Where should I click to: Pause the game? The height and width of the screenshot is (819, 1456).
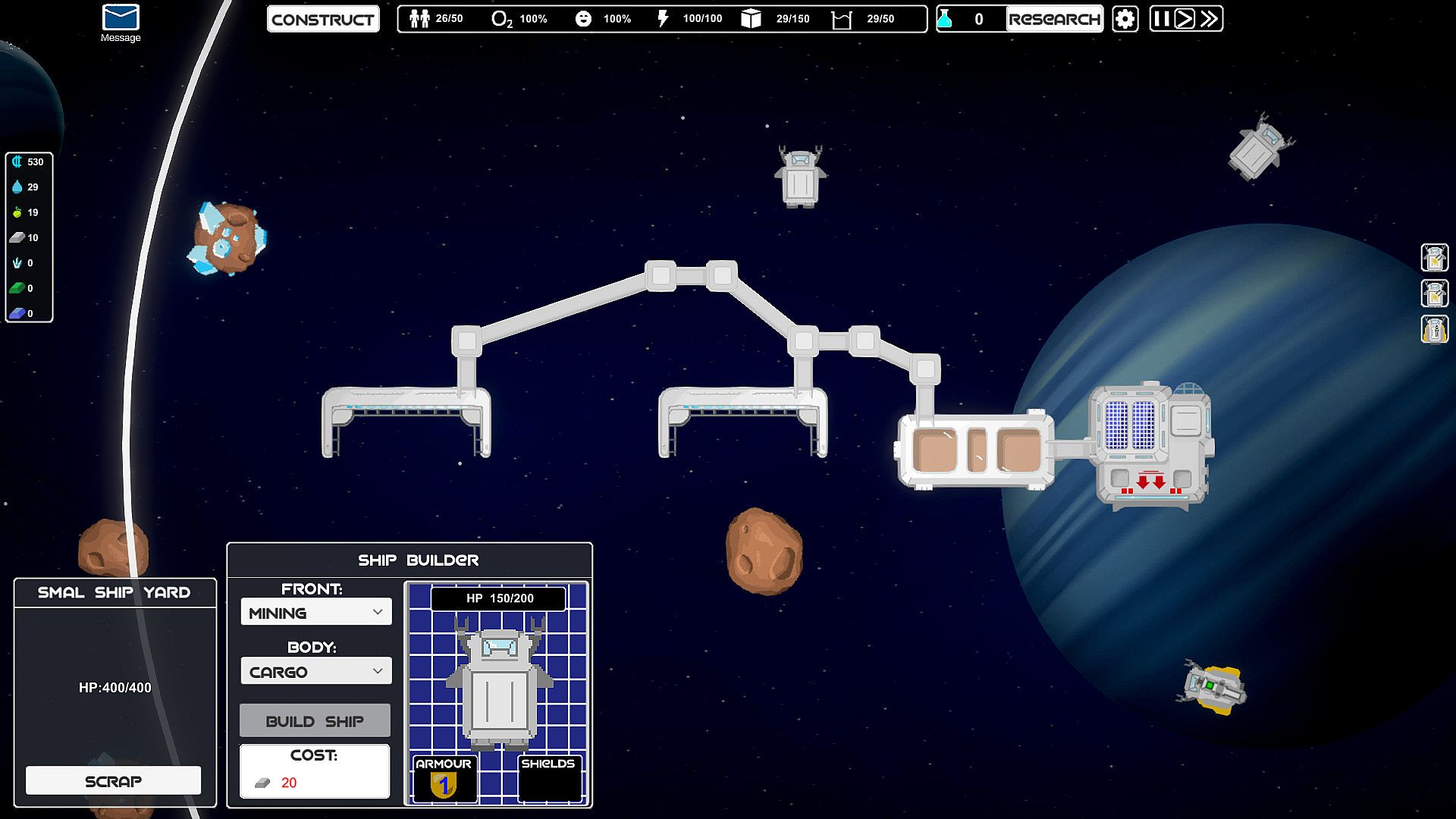pos(1161,19)
